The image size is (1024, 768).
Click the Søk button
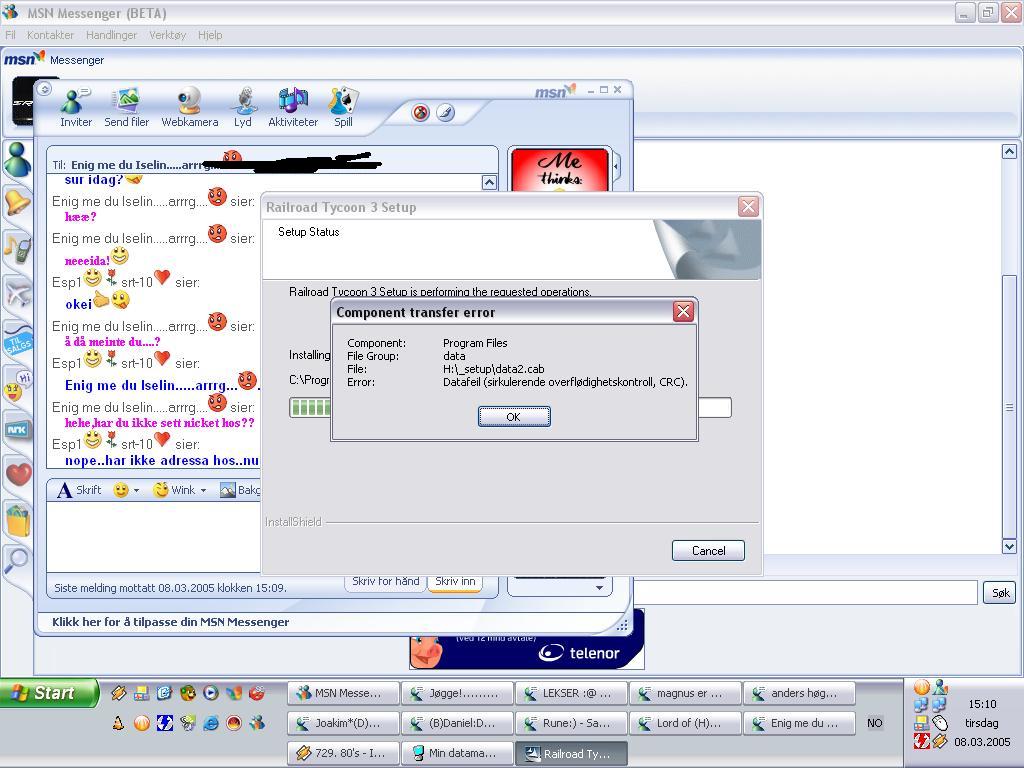1000,593
